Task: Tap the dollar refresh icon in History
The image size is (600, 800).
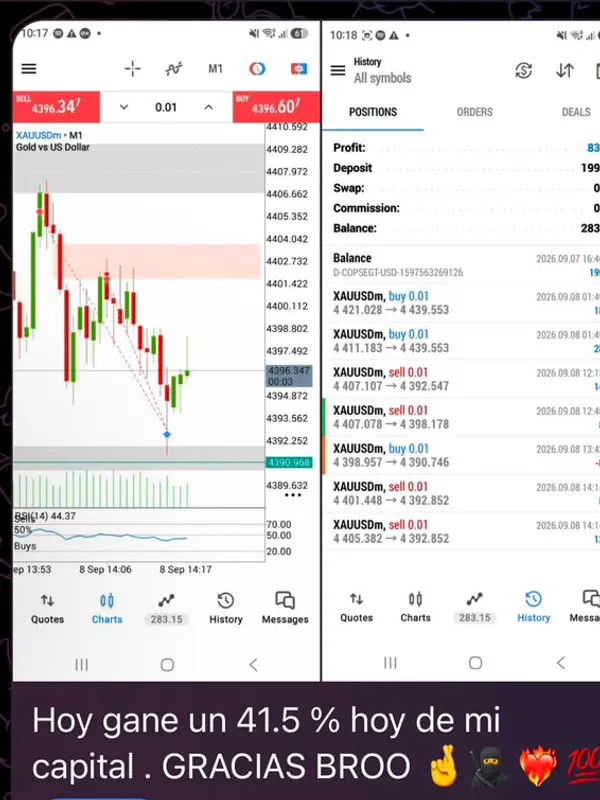Action: pos(523,70)
